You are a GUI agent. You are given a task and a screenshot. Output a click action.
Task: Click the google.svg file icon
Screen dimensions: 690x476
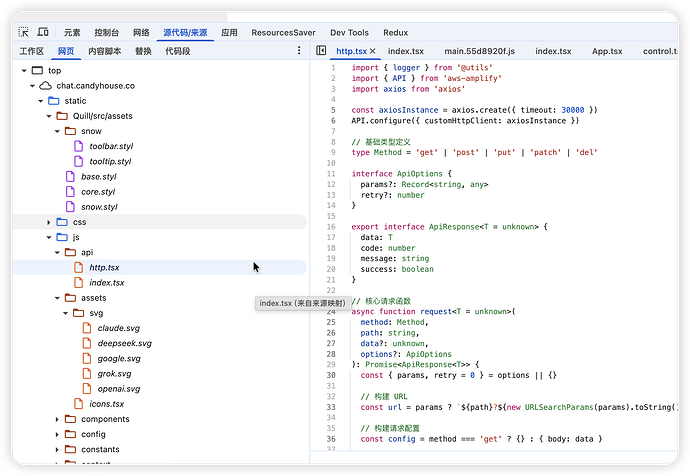click(87, 359)
